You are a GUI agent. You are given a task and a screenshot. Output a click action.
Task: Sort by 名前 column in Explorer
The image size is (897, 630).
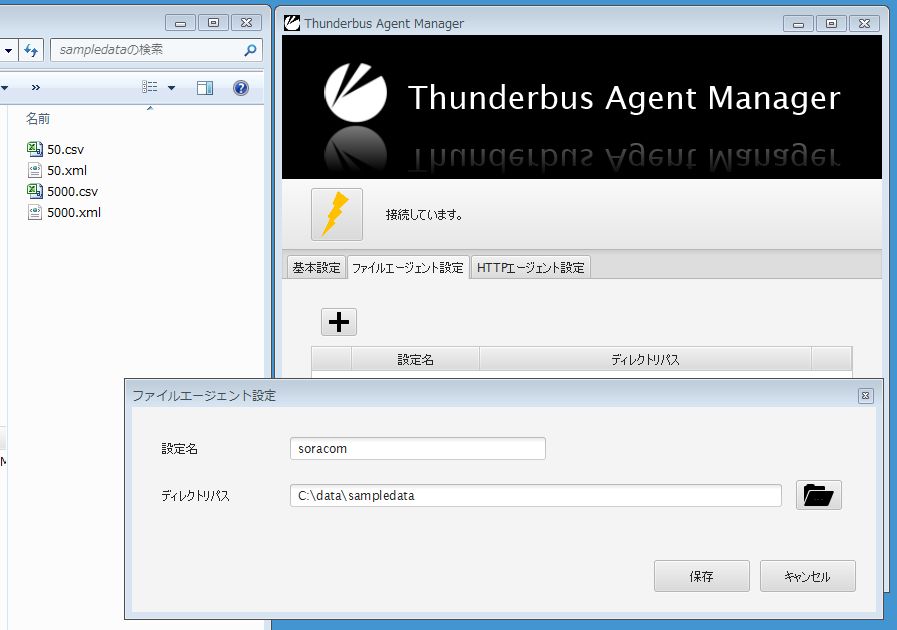coord(38,118)
